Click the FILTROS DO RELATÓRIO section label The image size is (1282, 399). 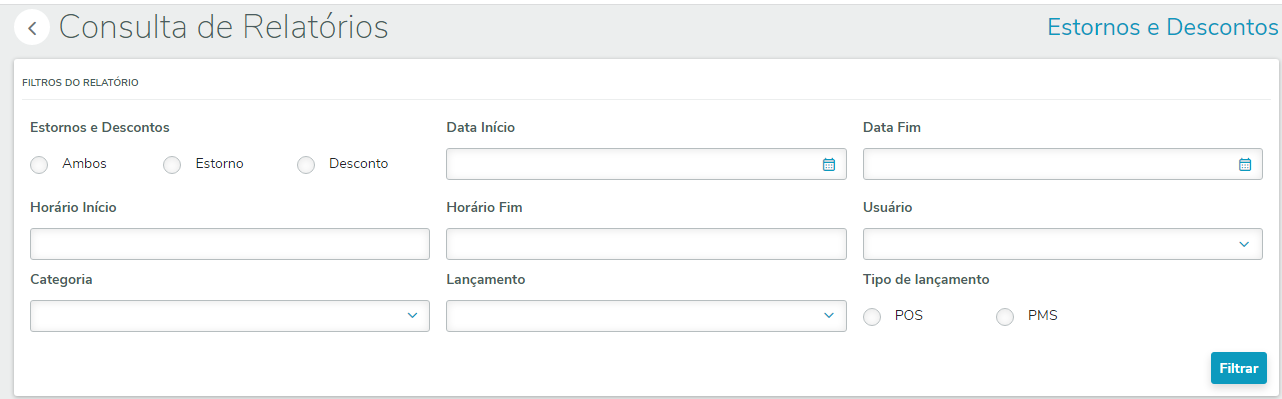80,82
